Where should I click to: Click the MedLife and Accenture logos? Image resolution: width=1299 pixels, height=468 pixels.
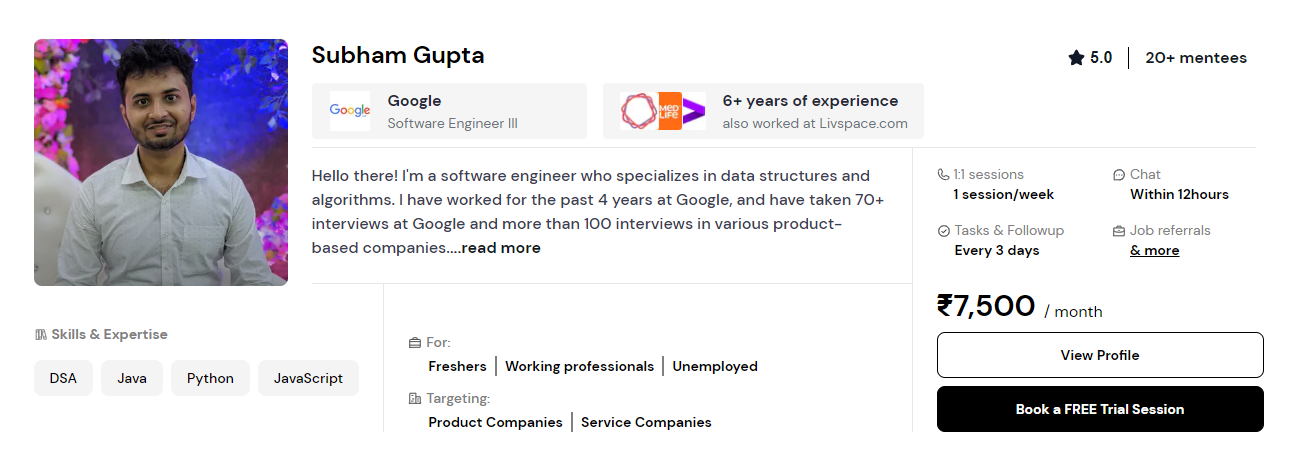point(662,111)
